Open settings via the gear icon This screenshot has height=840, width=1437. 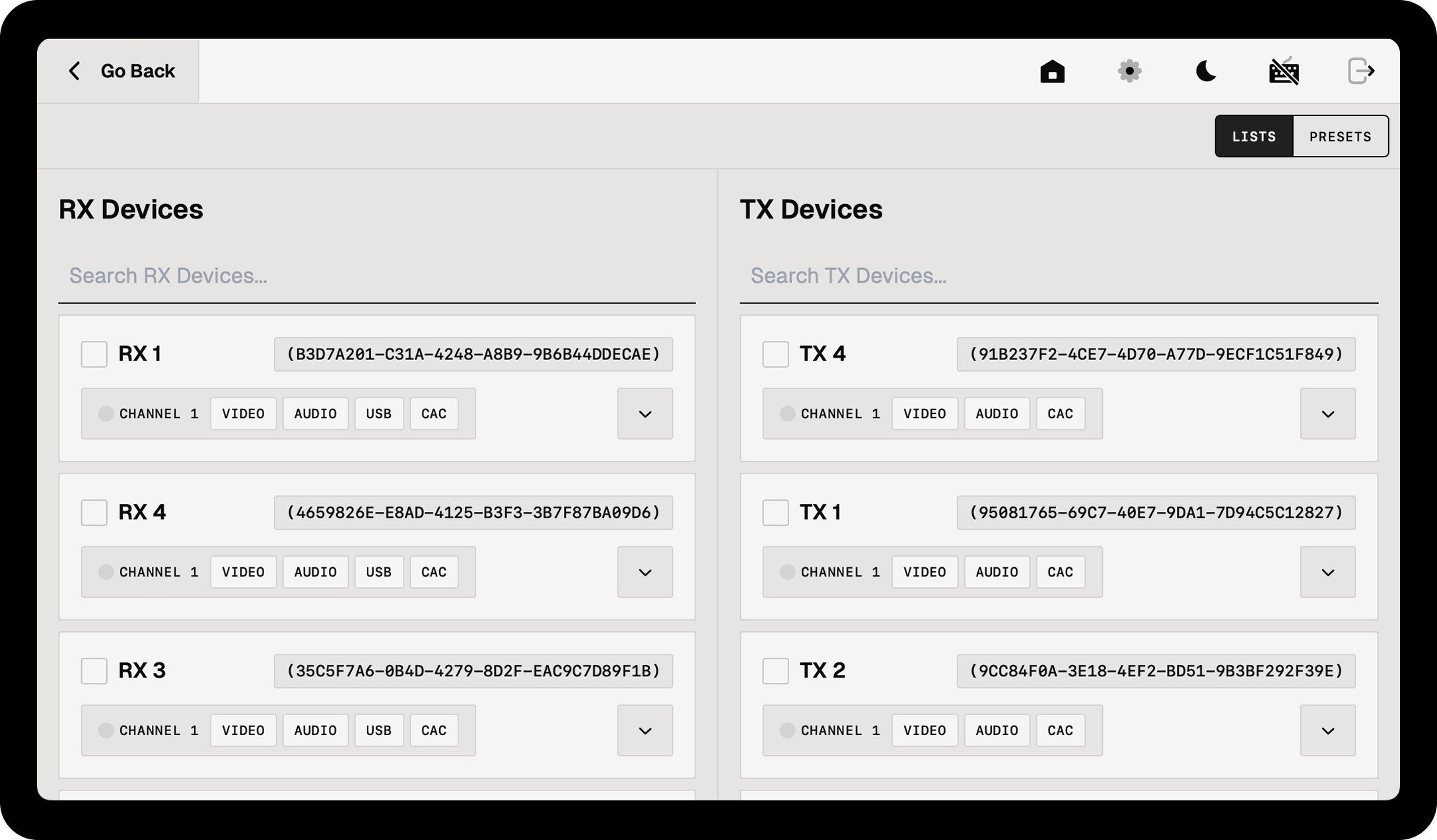tap(1129, 71)
